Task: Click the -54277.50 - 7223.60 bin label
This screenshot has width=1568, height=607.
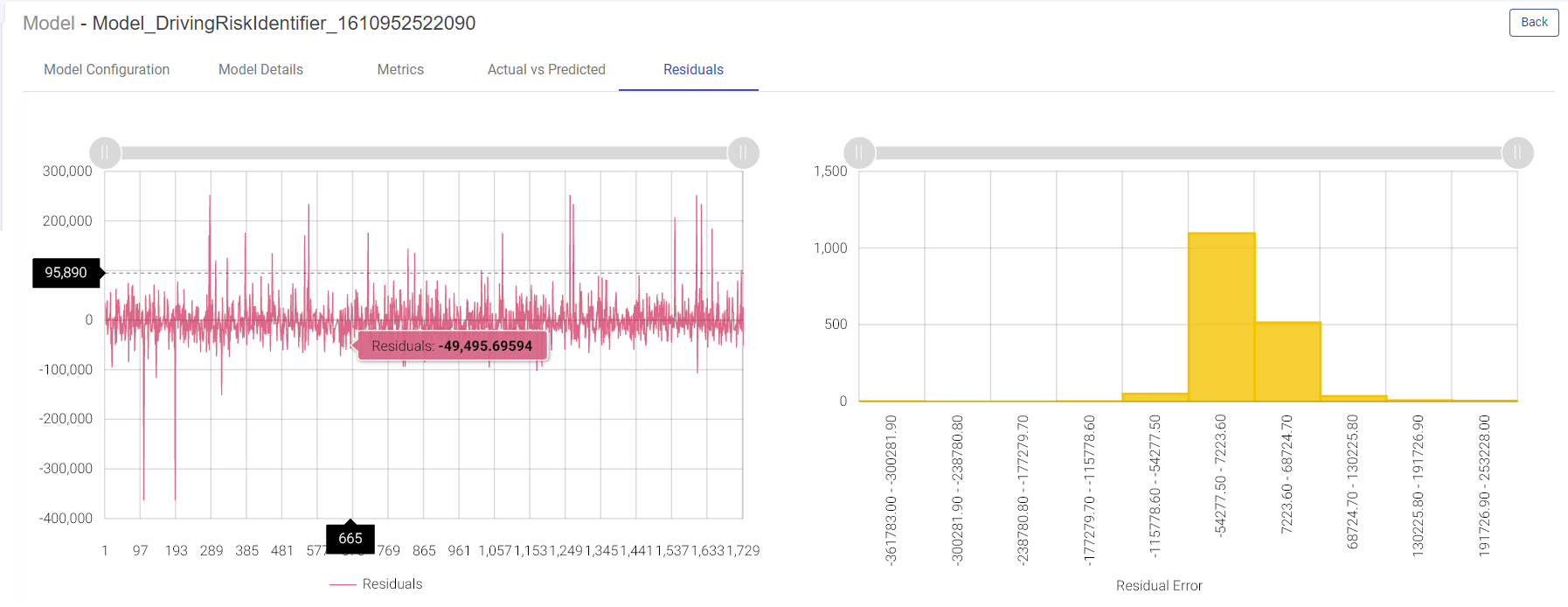Action: click(1221, 475)
